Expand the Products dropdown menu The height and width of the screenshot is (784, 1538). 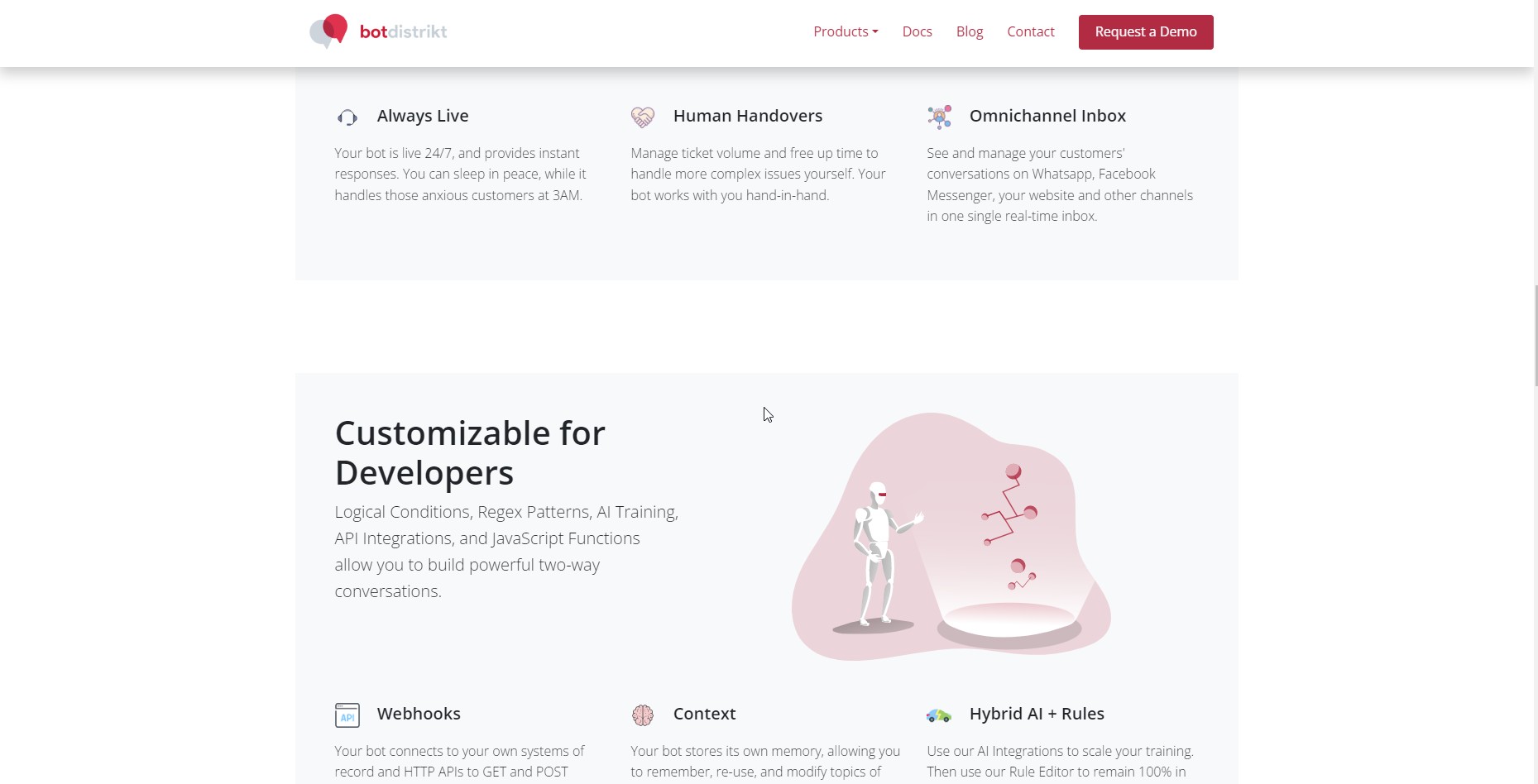click(845, 31)
